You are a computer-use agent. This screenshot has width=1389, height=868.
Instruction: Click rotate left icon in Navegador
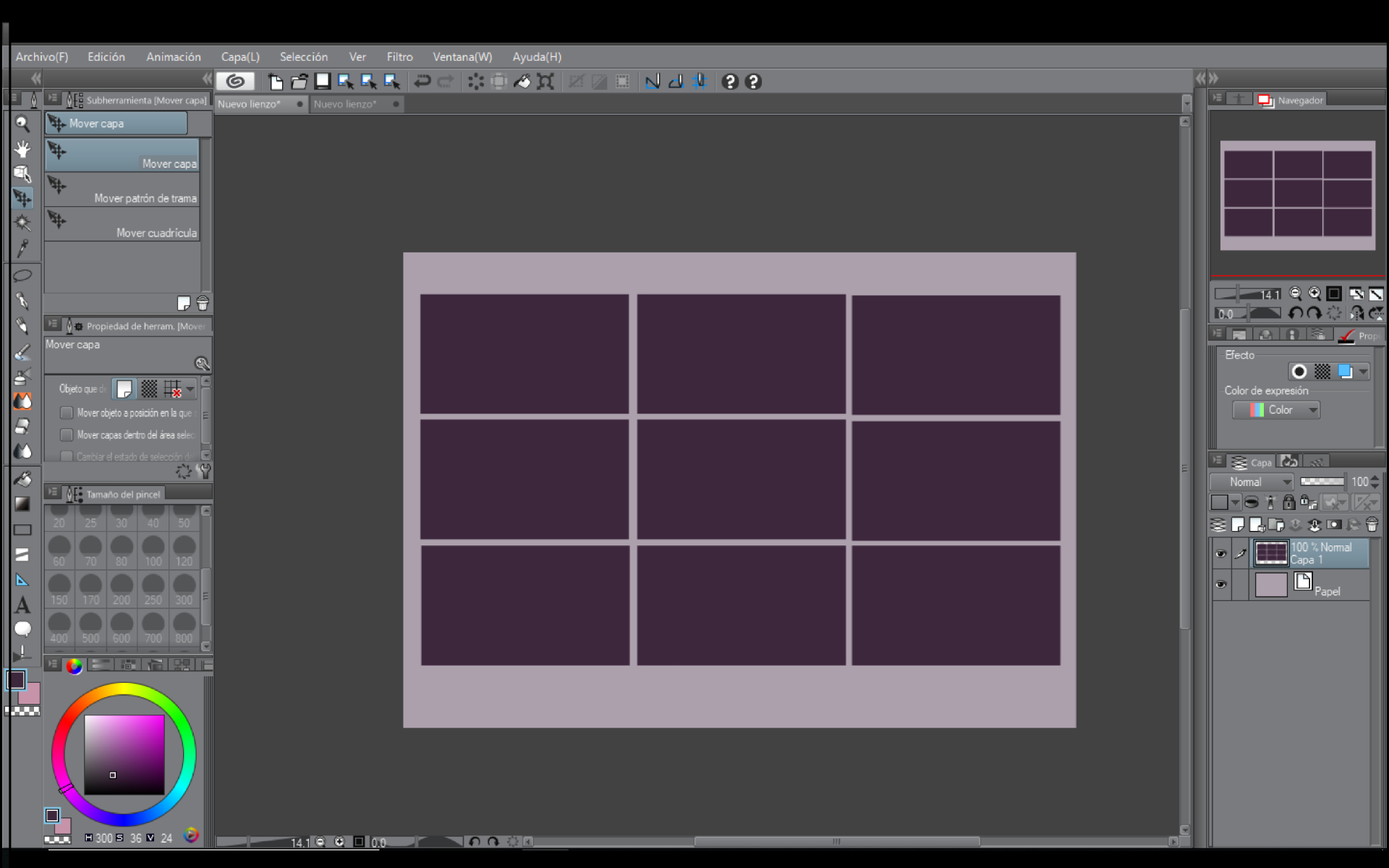coord(1296,313)
